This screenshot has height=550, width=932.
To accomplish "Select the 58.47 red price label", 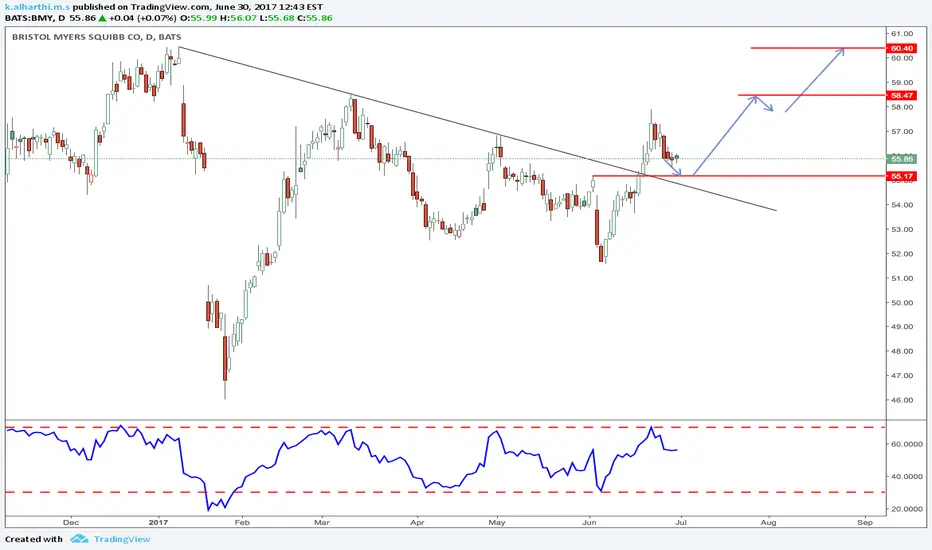I will [902, 95].
